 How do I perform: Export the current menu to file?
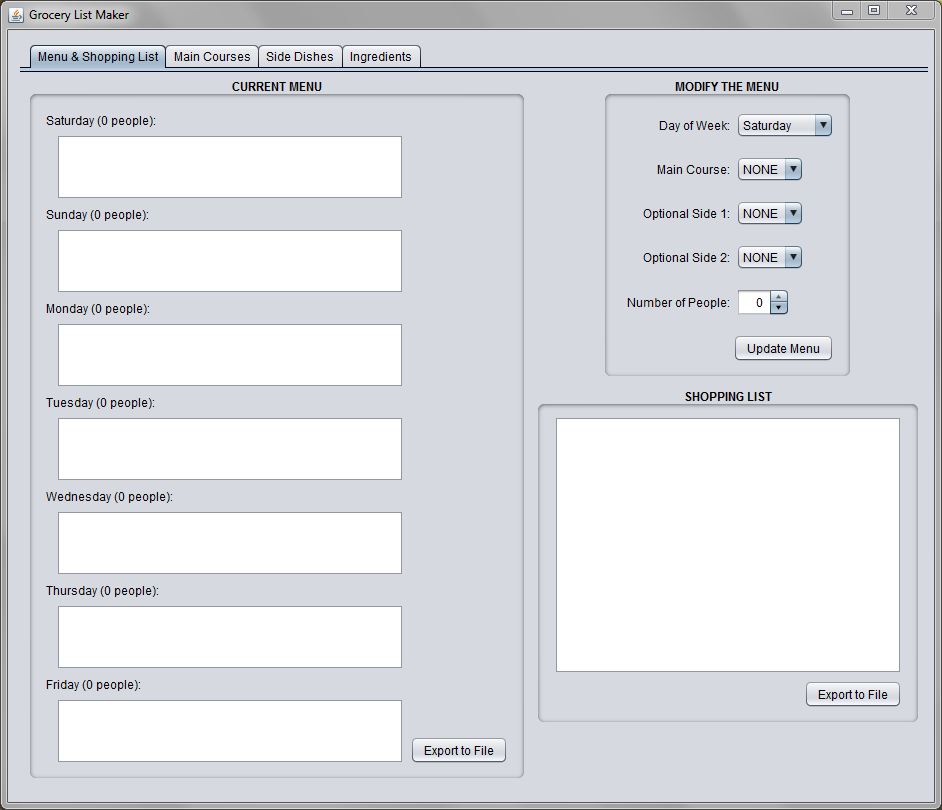pyautogui.click(x=458, y=751)
